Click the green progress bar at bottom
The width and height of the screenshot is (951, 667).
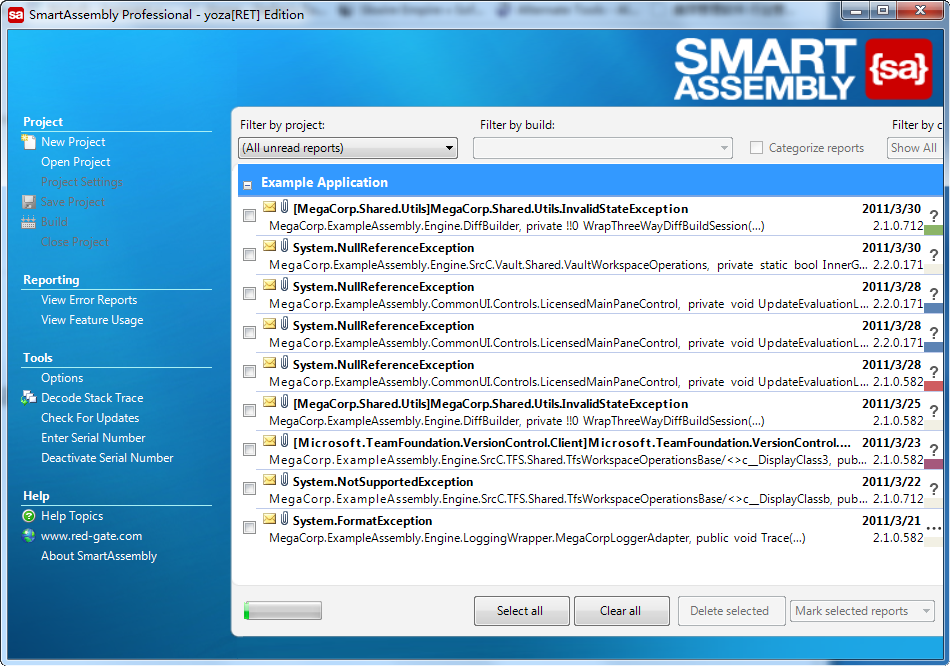click(283, 611)
